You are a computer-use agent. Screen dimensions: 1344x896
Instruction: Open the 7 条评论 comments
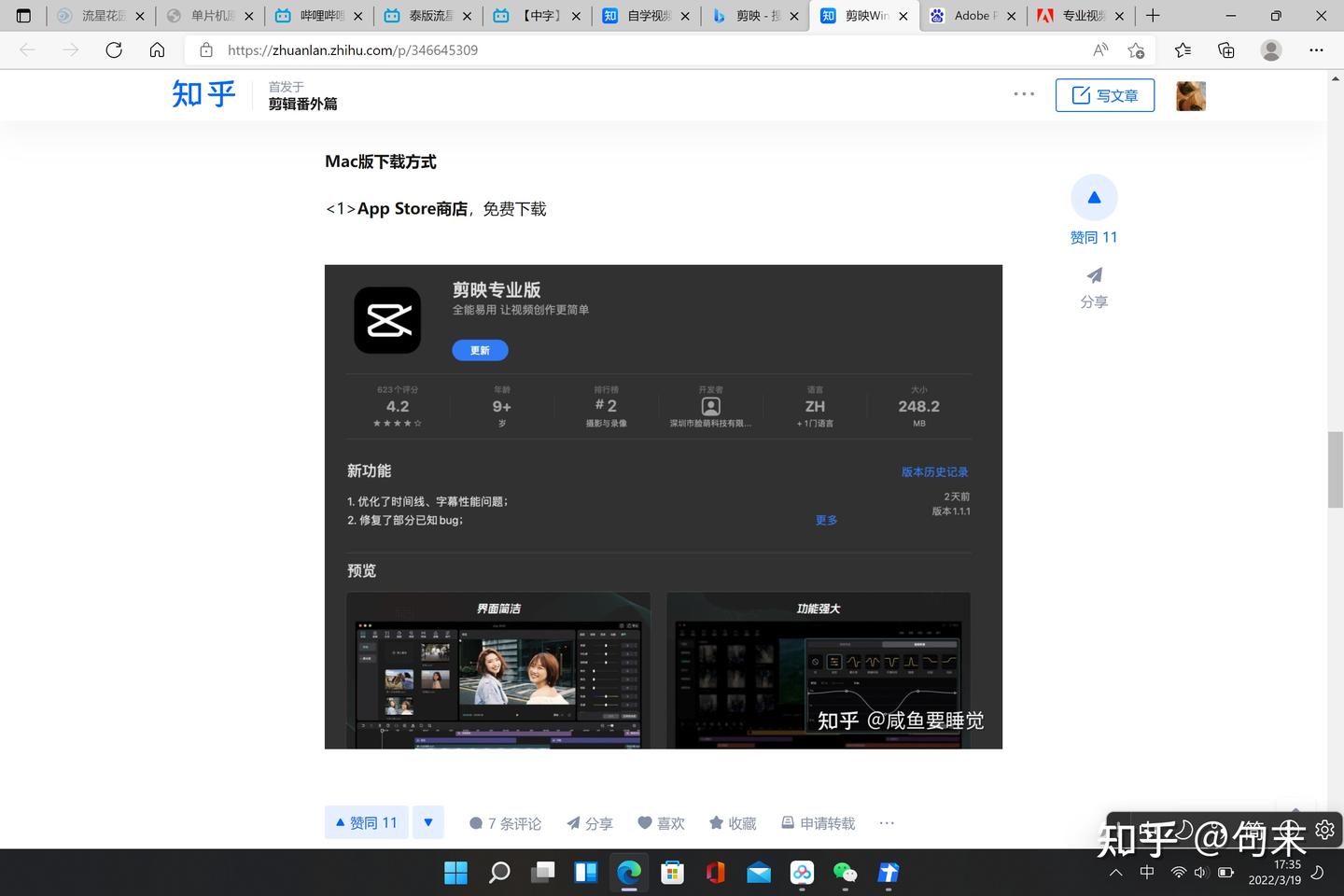505,823
